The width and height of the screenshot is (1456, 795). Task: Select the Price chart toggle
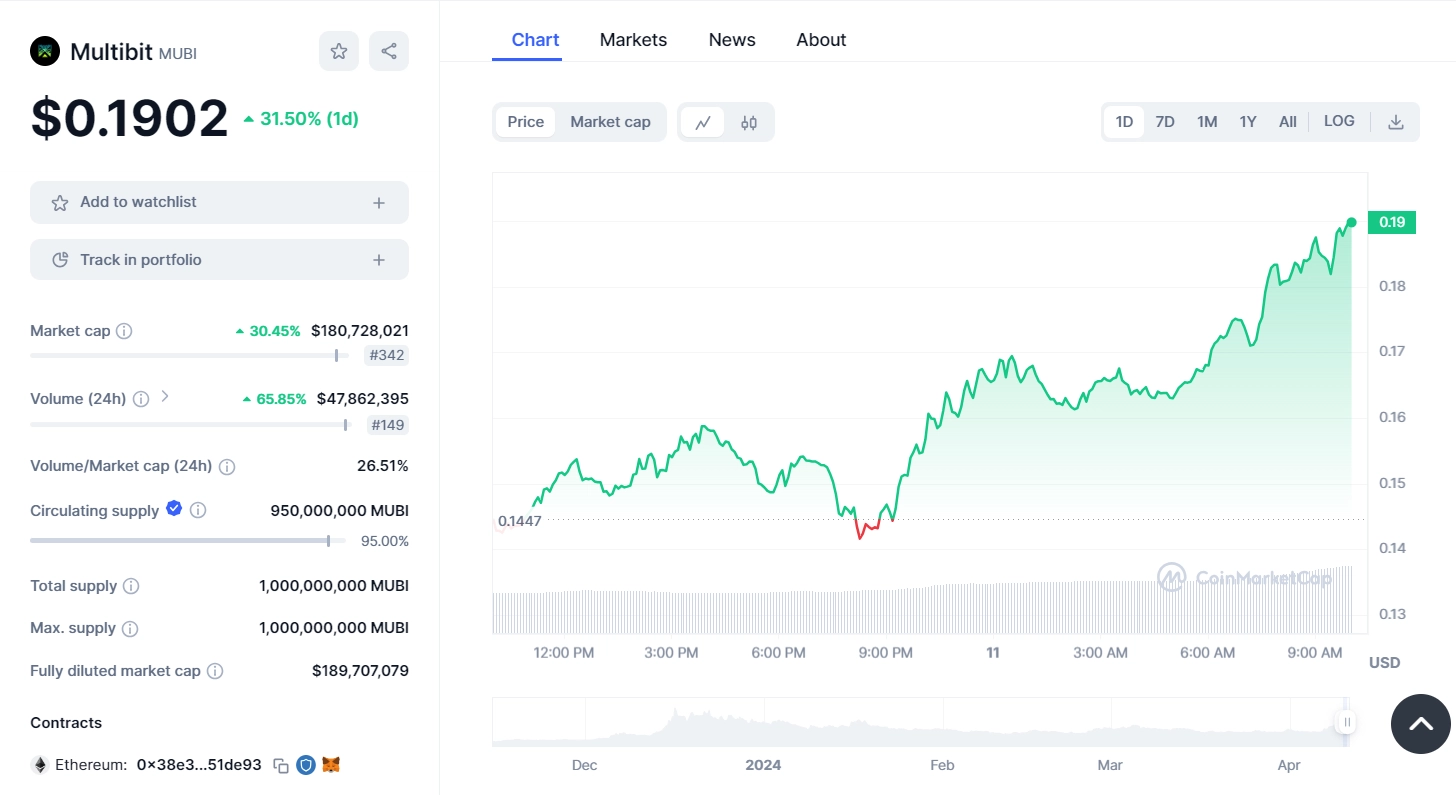click(x=526, y=122)
